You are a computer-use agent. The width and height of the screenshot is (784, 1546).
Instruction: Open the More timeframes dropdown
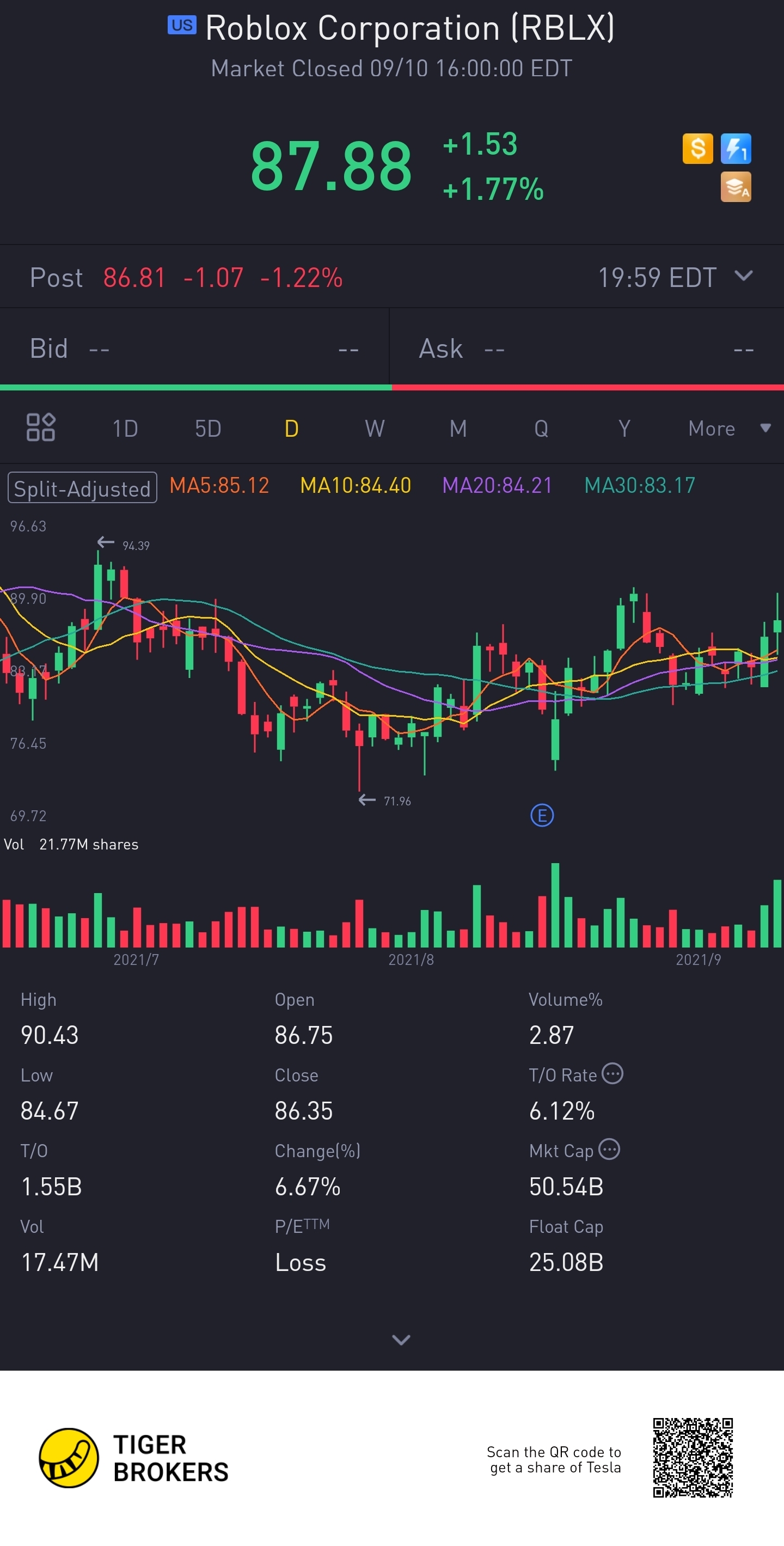pos(729,429)
